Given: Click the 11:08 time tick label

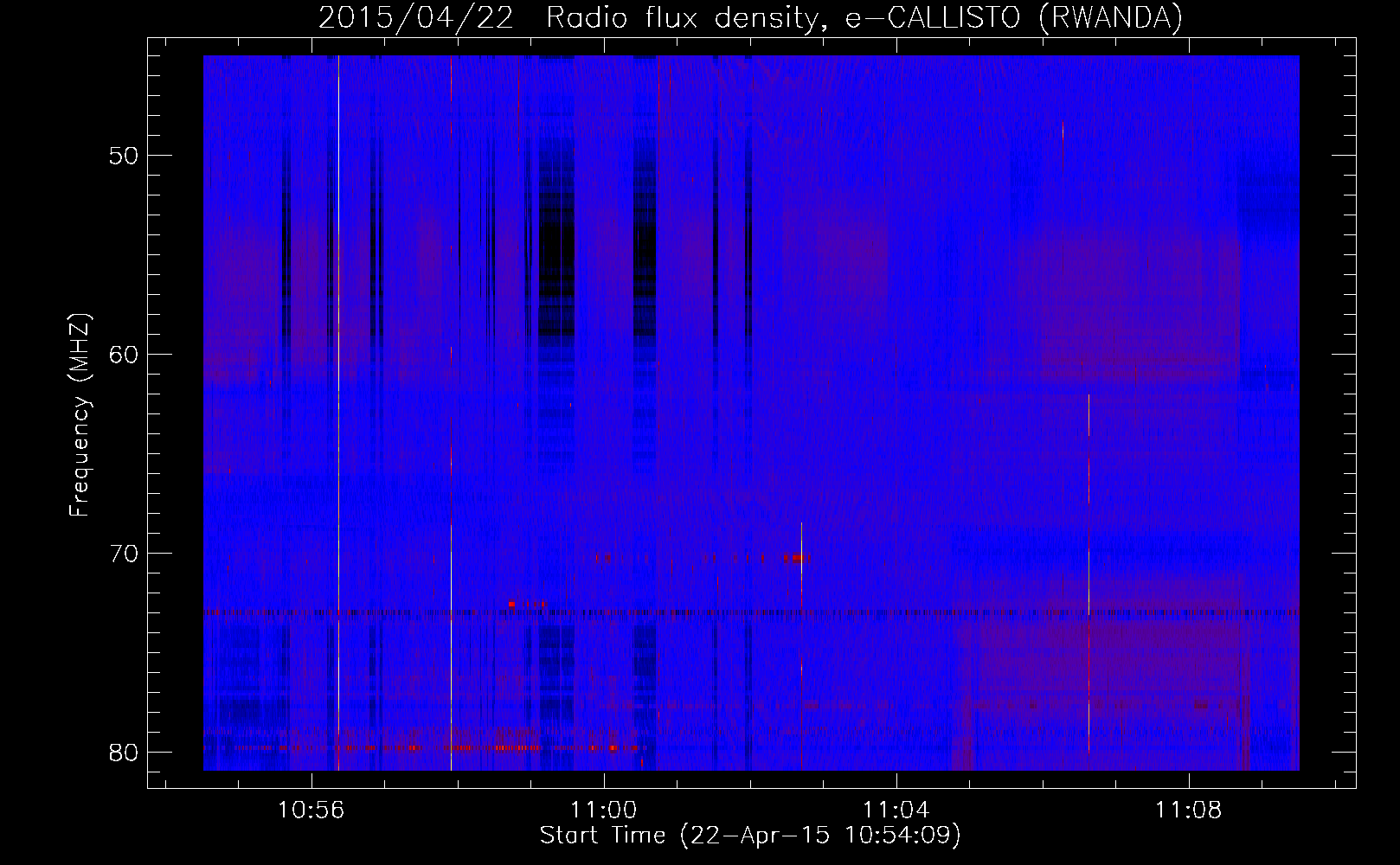Looking at the screenshot, I should [x=1189, y=811].
